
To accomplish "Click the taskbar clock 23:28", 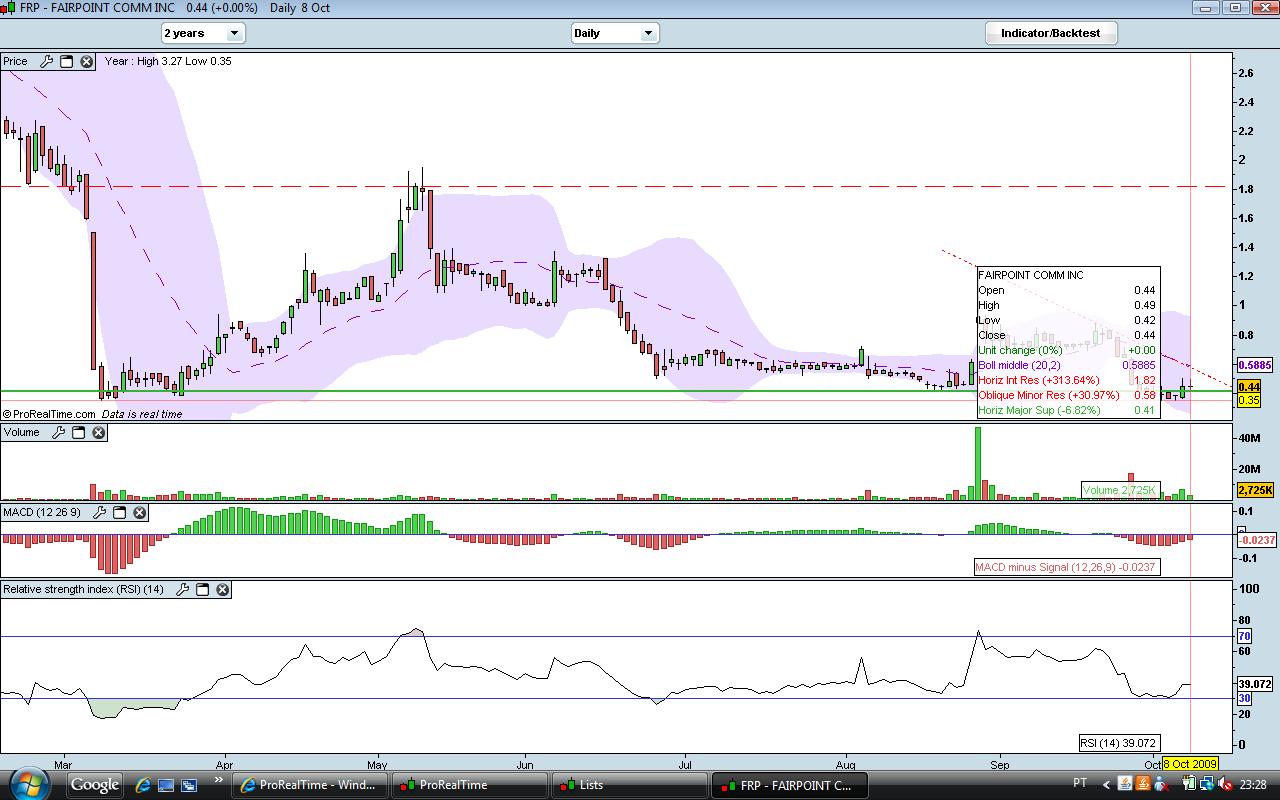I will [1252, 785].
